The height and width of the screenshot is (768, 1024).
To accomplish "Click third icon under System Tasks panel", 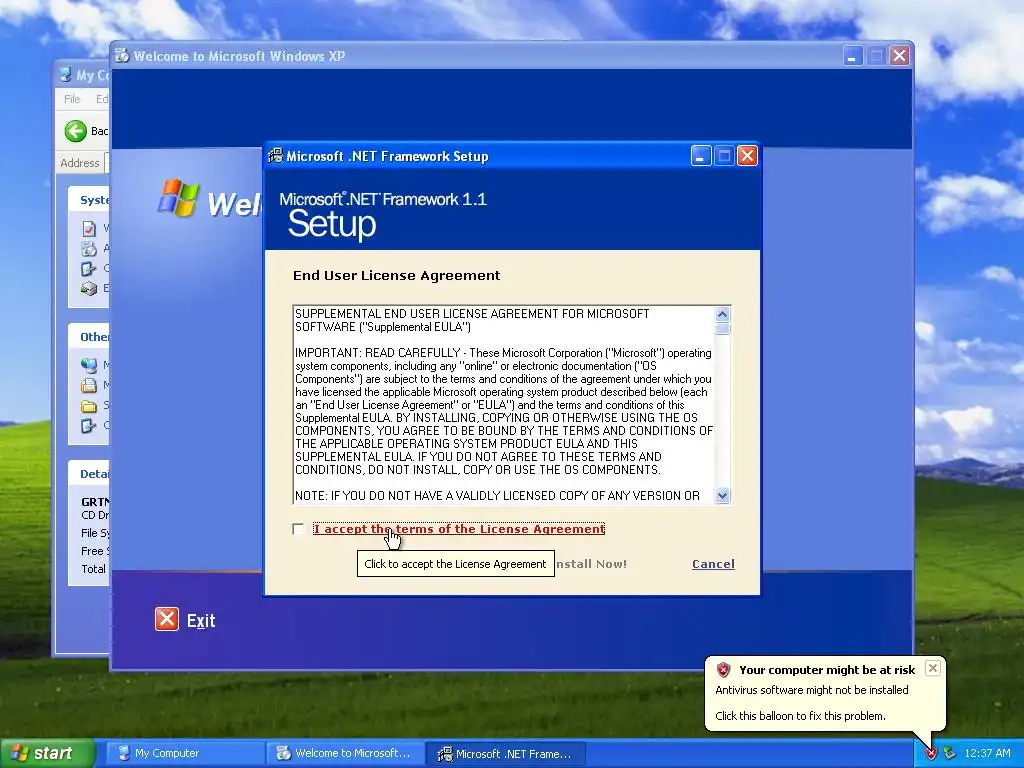I will pos(89,268).
